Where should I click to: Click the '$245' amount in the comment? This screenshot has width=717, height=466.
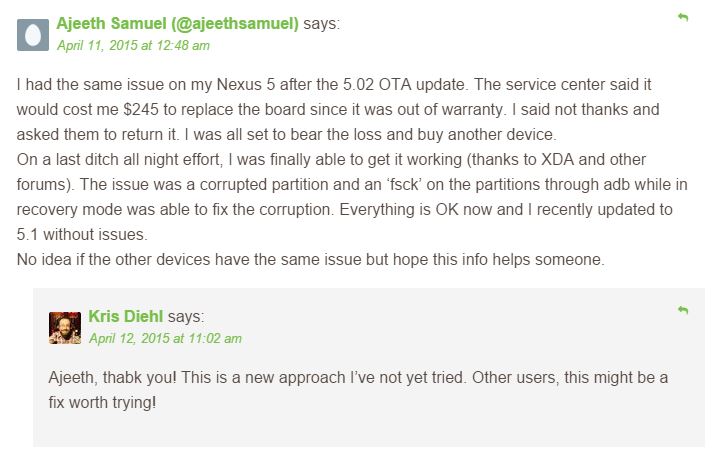coord(141,109)
